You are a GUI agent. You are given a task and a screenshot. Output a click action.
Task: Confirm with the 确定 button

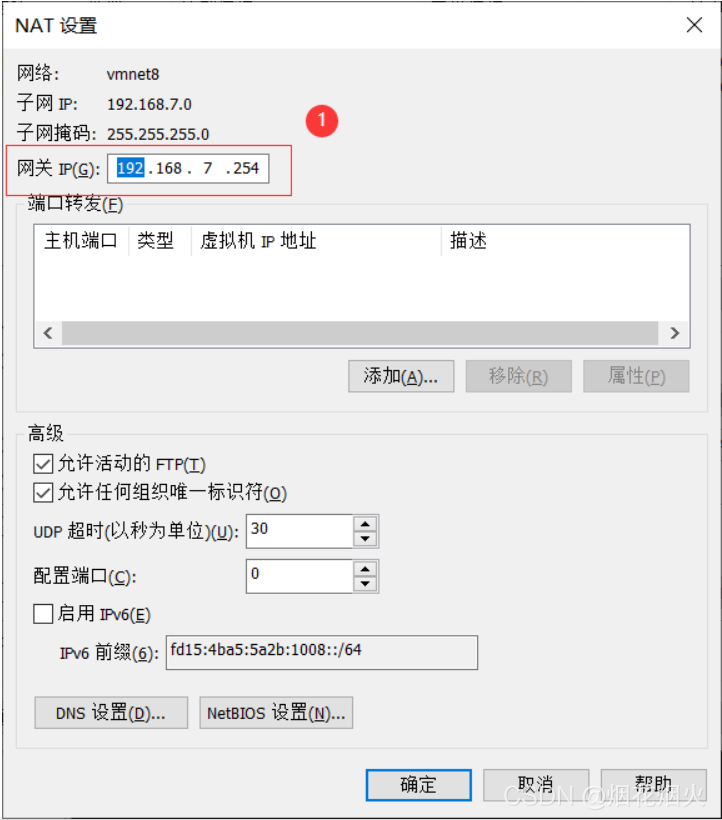pyautogui.click(x=418, y=785)
